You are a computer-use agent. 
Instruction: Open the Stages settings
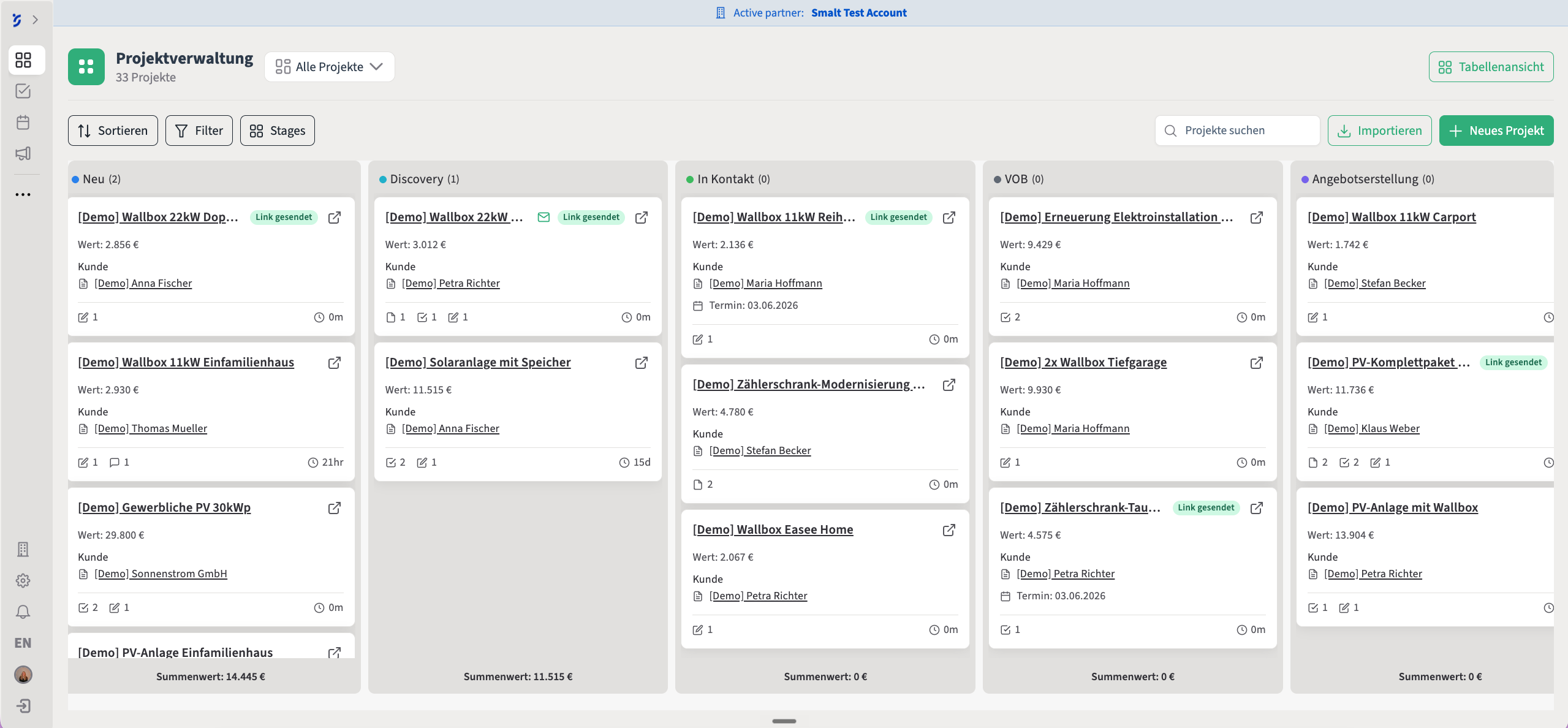278,131
